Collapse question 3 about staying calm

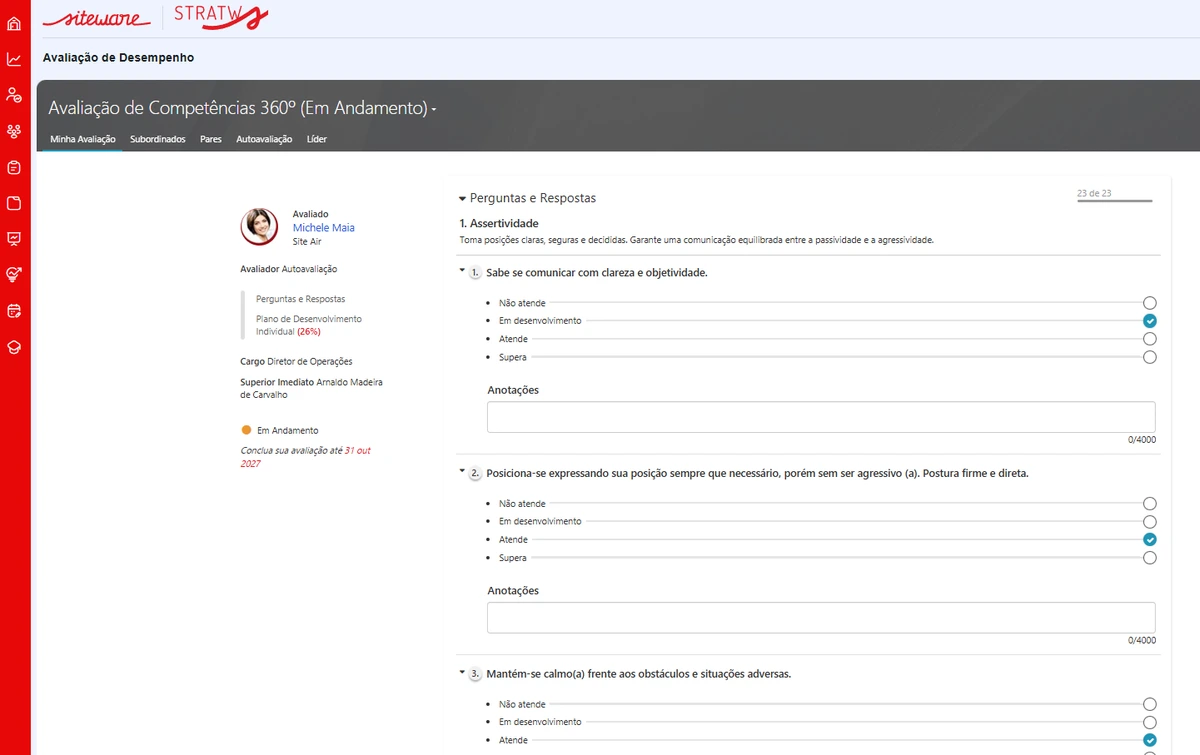[462, 672]
